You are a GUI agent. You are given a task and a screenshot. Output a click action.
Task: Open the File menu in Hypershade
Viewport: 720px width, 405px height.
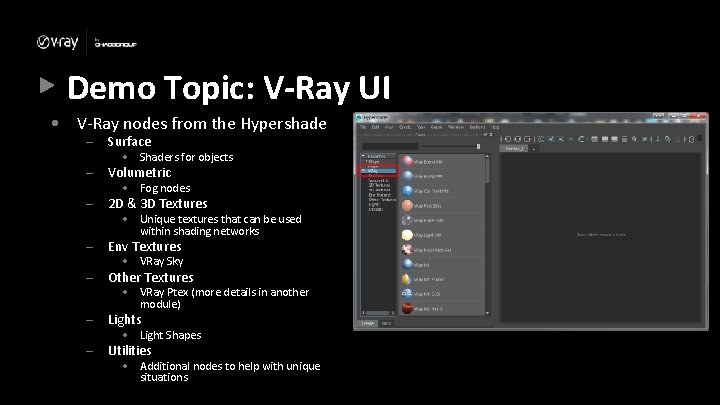coord(363,127)
